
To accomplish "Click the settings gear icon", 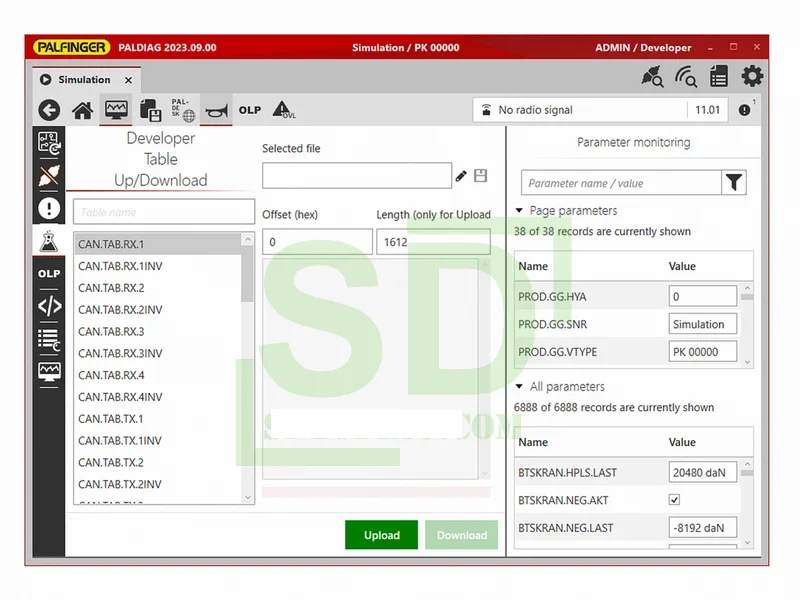I will coord(752,76).
